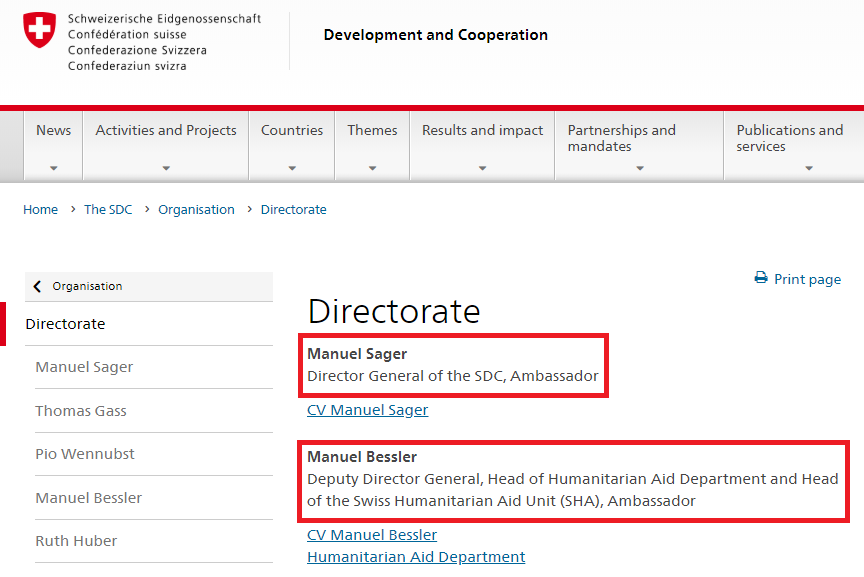Viewport: 864px width, 577px height.
Task: Open Organisation breadcrumb link
Action: point(196,209)
